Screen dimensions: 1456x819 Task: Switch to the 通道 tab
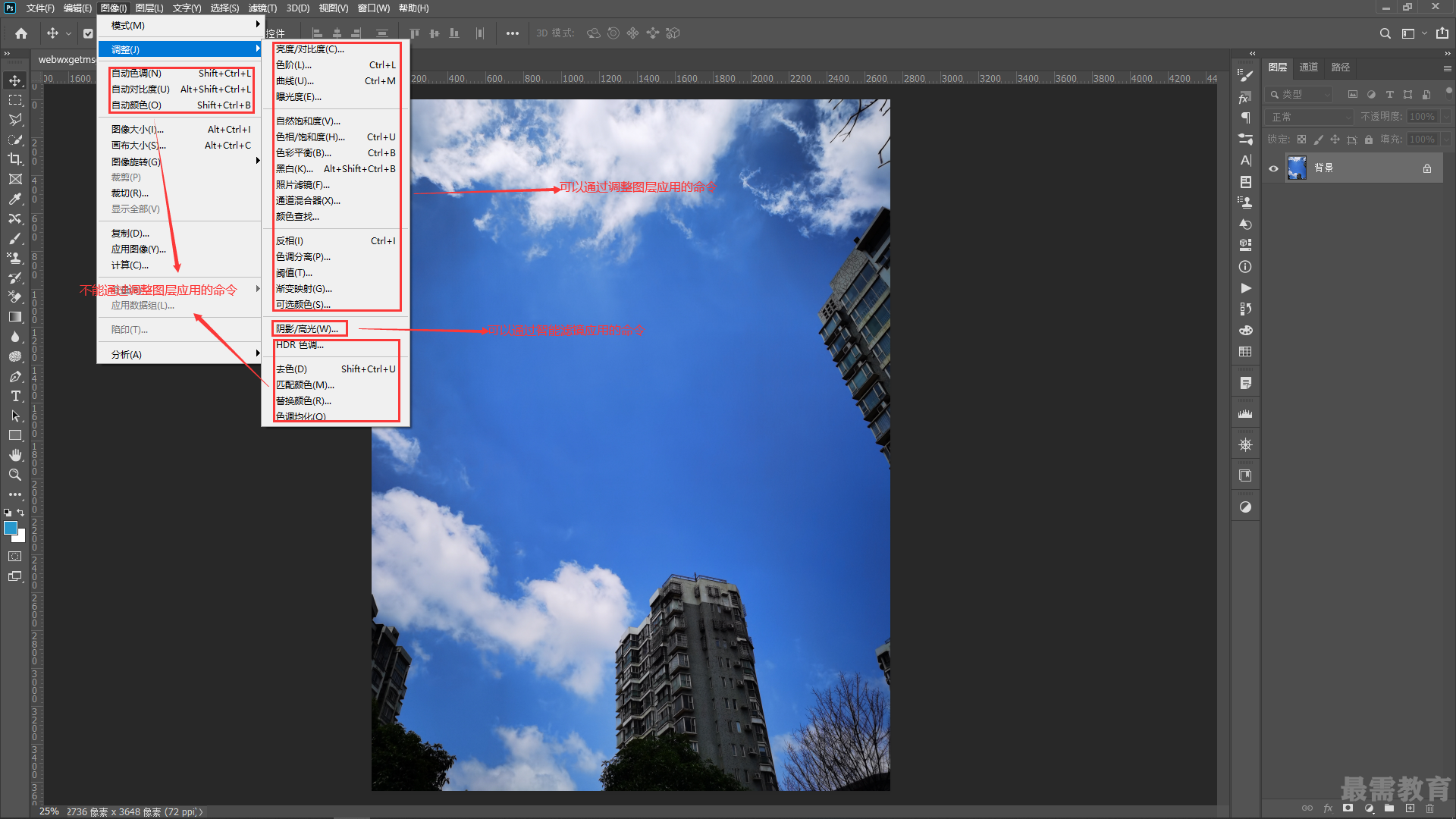coord(1308,67)
